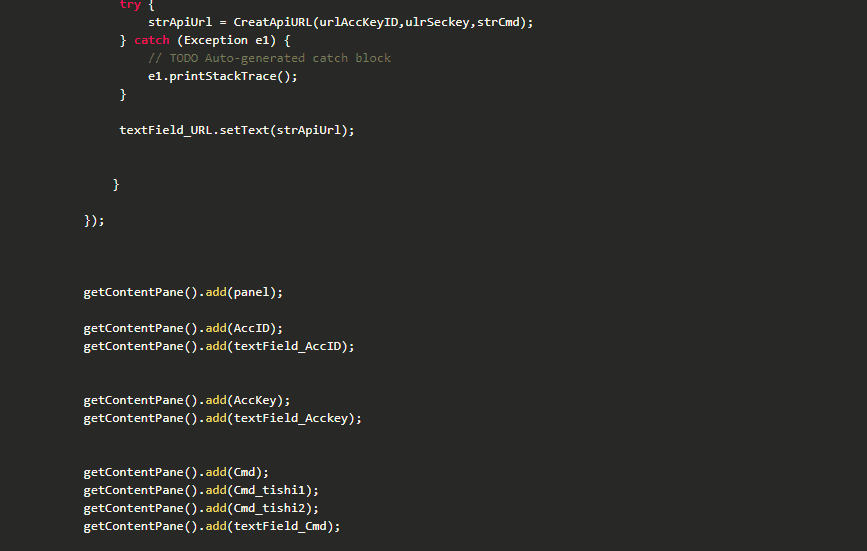Click the line 'getContentPane().add(Cmd);'
Viewport: 867px width, 551px height.
(x=176, y=473)
